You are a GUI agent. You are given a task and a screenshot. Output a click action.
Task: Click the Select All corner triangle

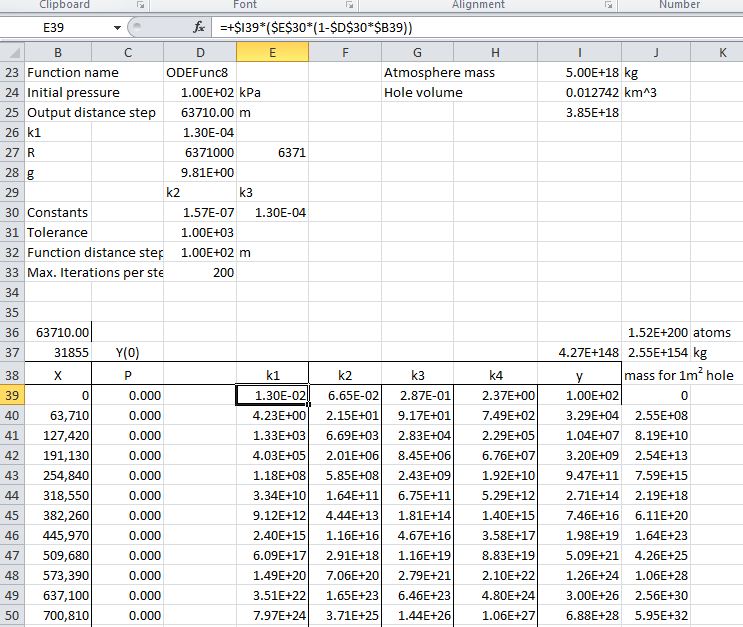[12, 52]
